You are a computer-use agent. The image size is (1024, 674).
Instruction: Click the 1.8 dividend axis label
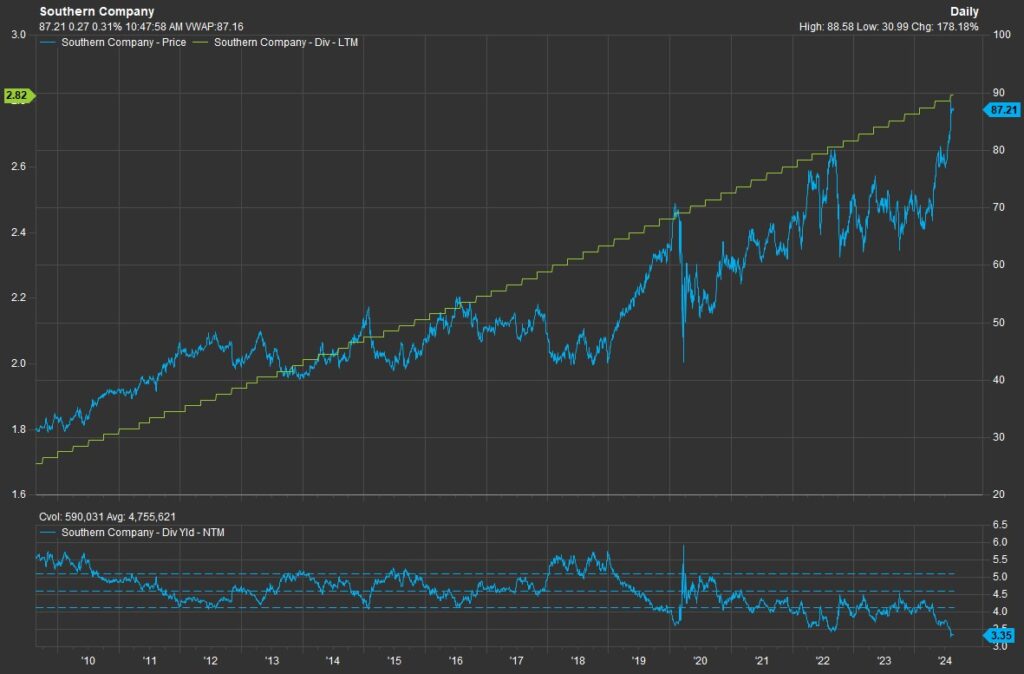[x=19, y=429]
